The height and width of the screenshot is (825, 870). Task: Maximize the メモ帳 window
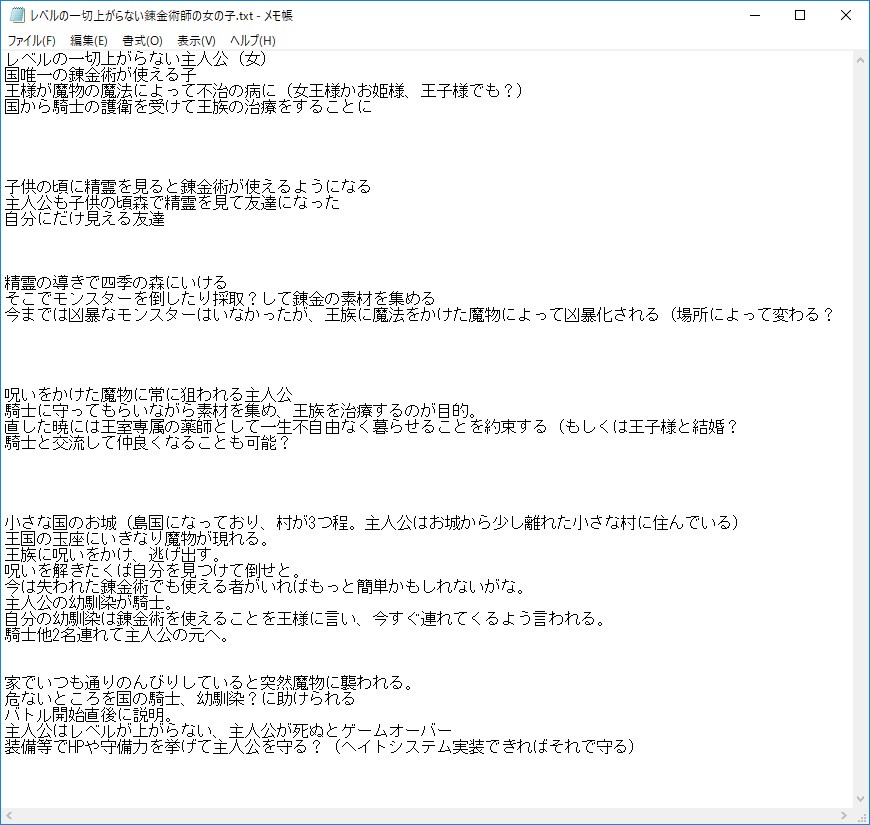pyautogui.click(x=800, y=15)
